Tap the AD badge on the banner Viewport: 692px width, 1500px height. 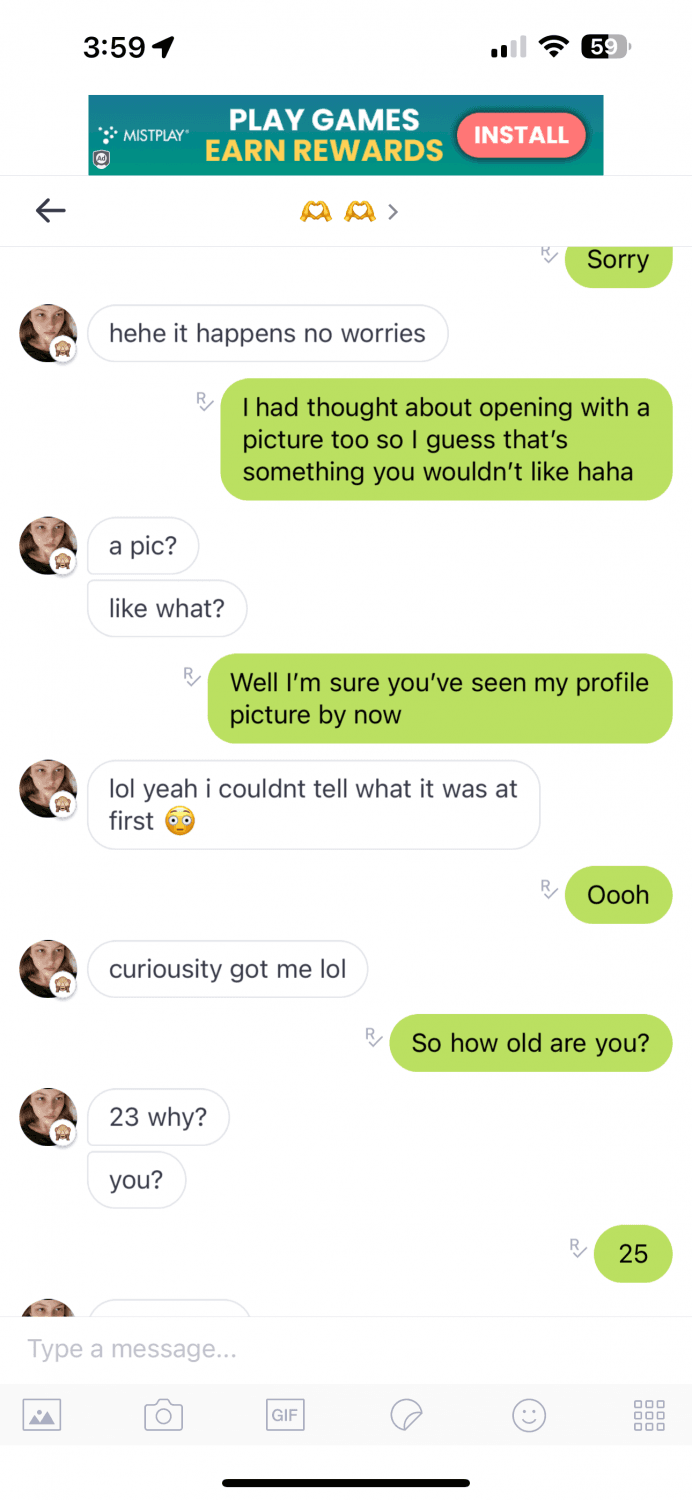point(102,160)
